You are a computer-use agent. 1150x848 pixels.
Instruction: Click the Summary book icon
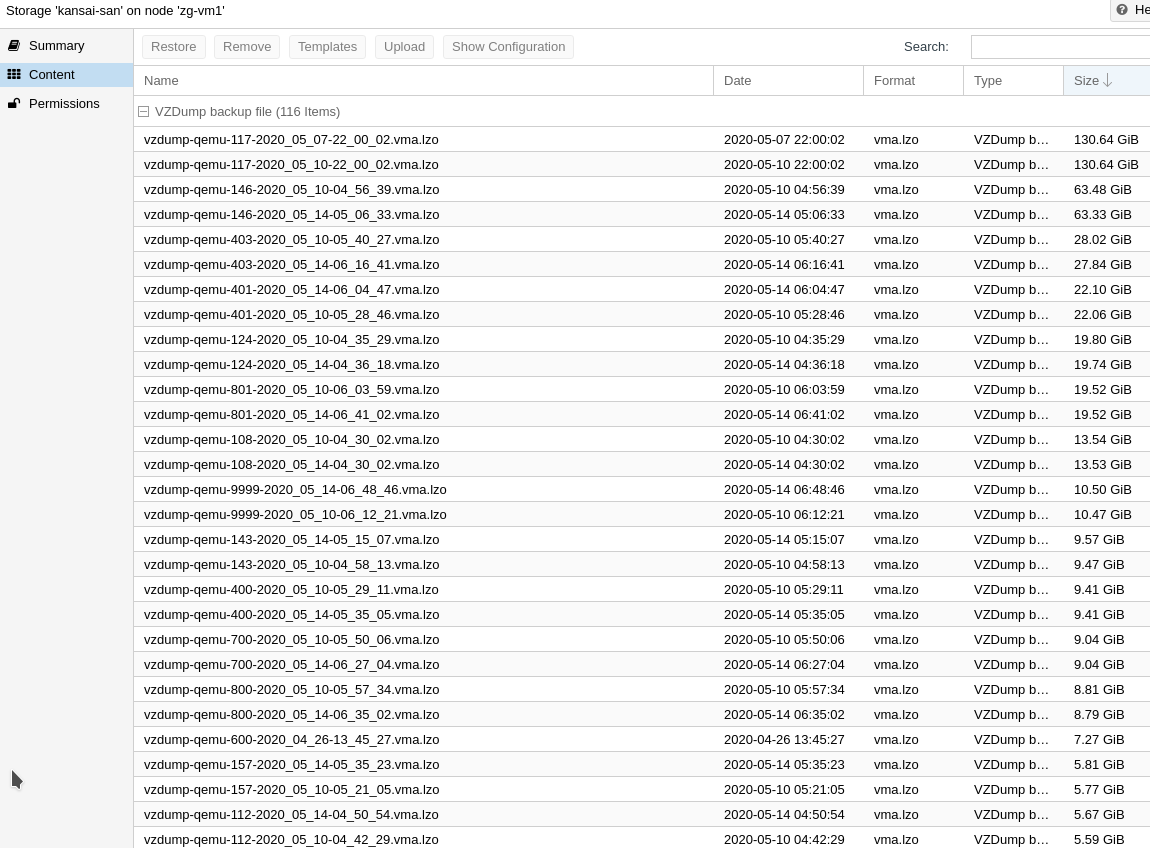pos(14,45)
